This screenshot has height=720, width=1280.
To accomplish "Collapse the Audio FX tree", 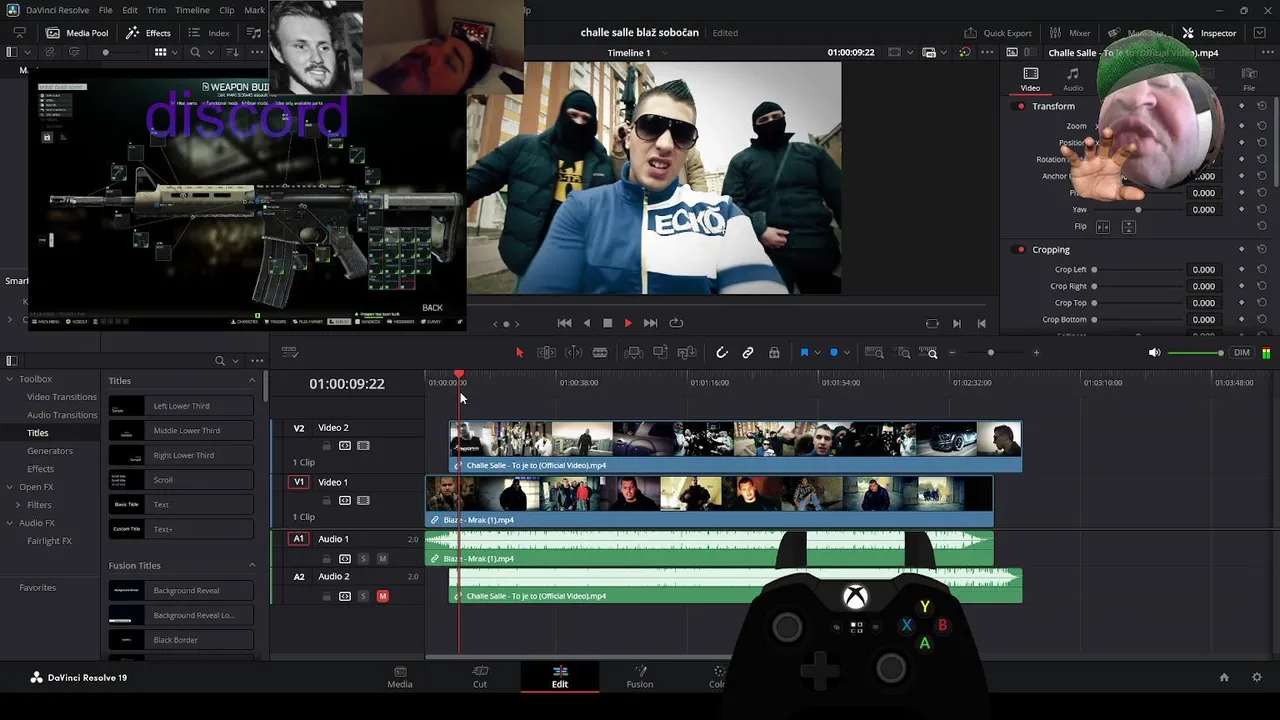I will click(x=10, y=524).
